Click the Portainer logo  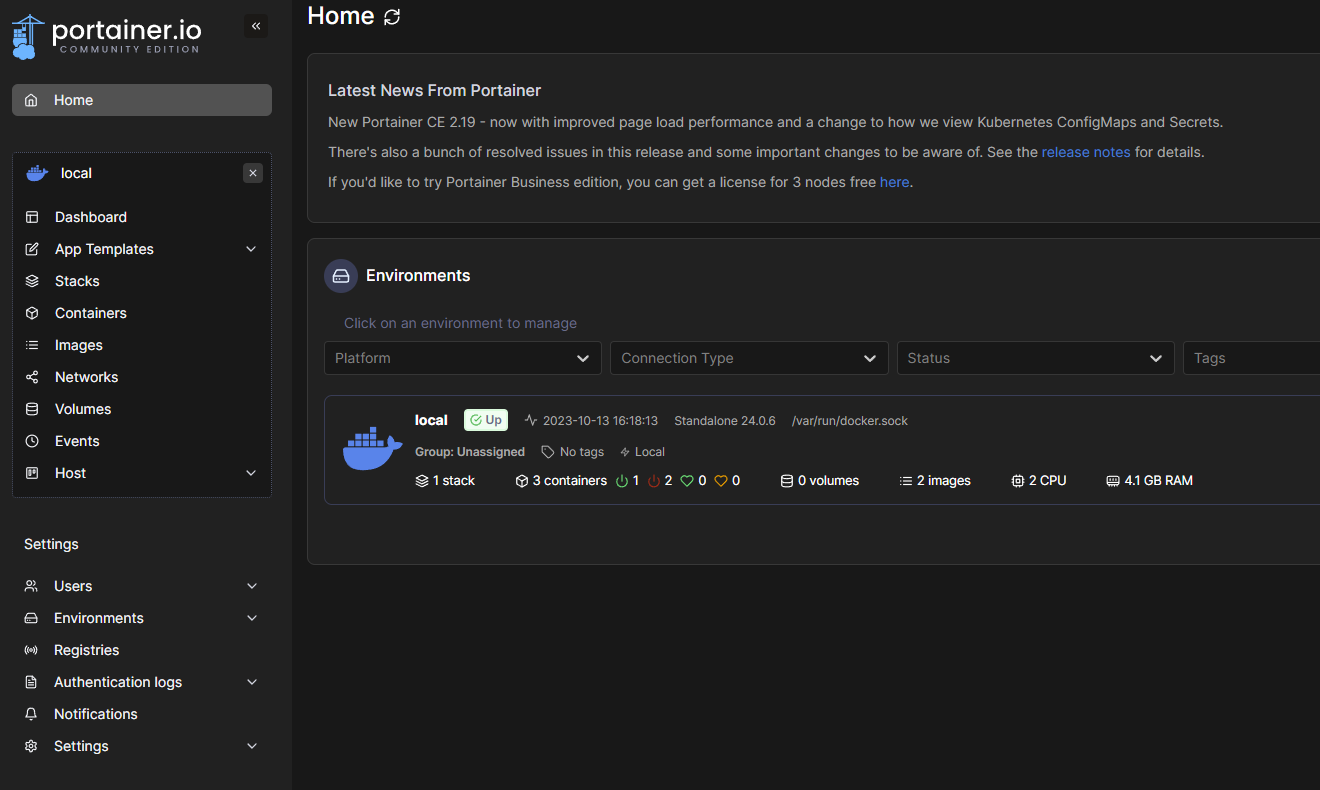click(106, 36)
